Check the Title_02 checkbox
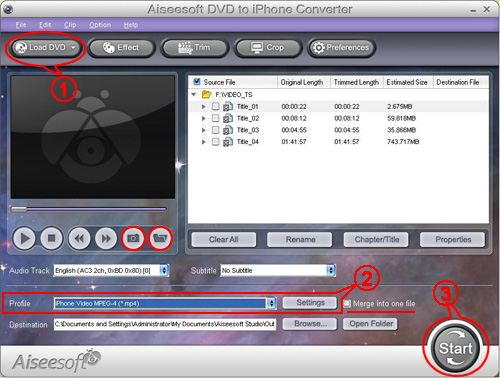500x378 pixels. point(216,118)
